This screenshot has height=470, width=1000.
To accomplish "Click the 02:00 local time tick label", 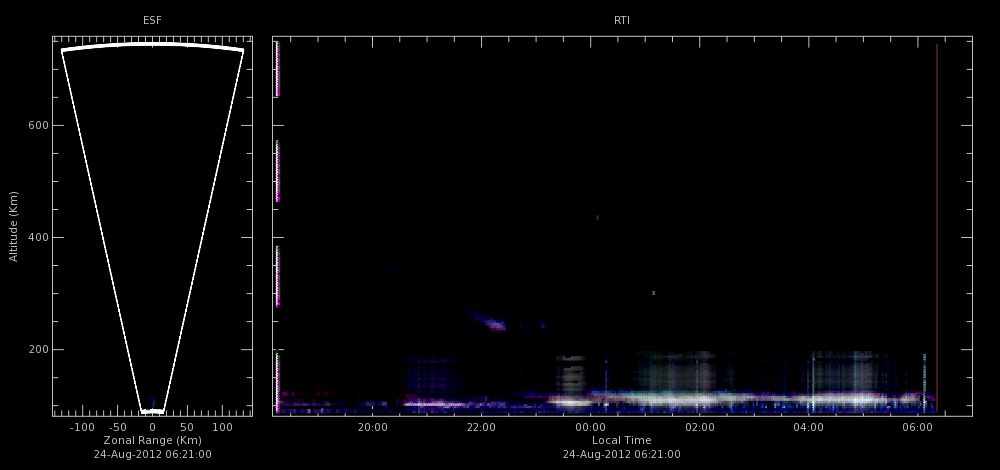I will pyautogui.click(x=700, y=427).
